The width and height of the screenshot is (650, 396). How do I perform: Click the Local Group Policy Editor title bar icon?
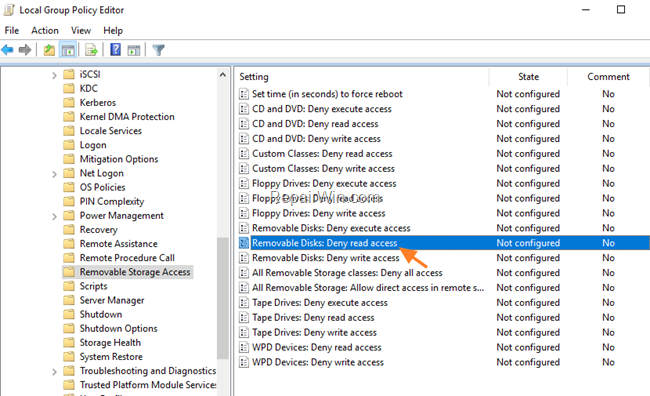pyautogui.click(x=9, y=10)
